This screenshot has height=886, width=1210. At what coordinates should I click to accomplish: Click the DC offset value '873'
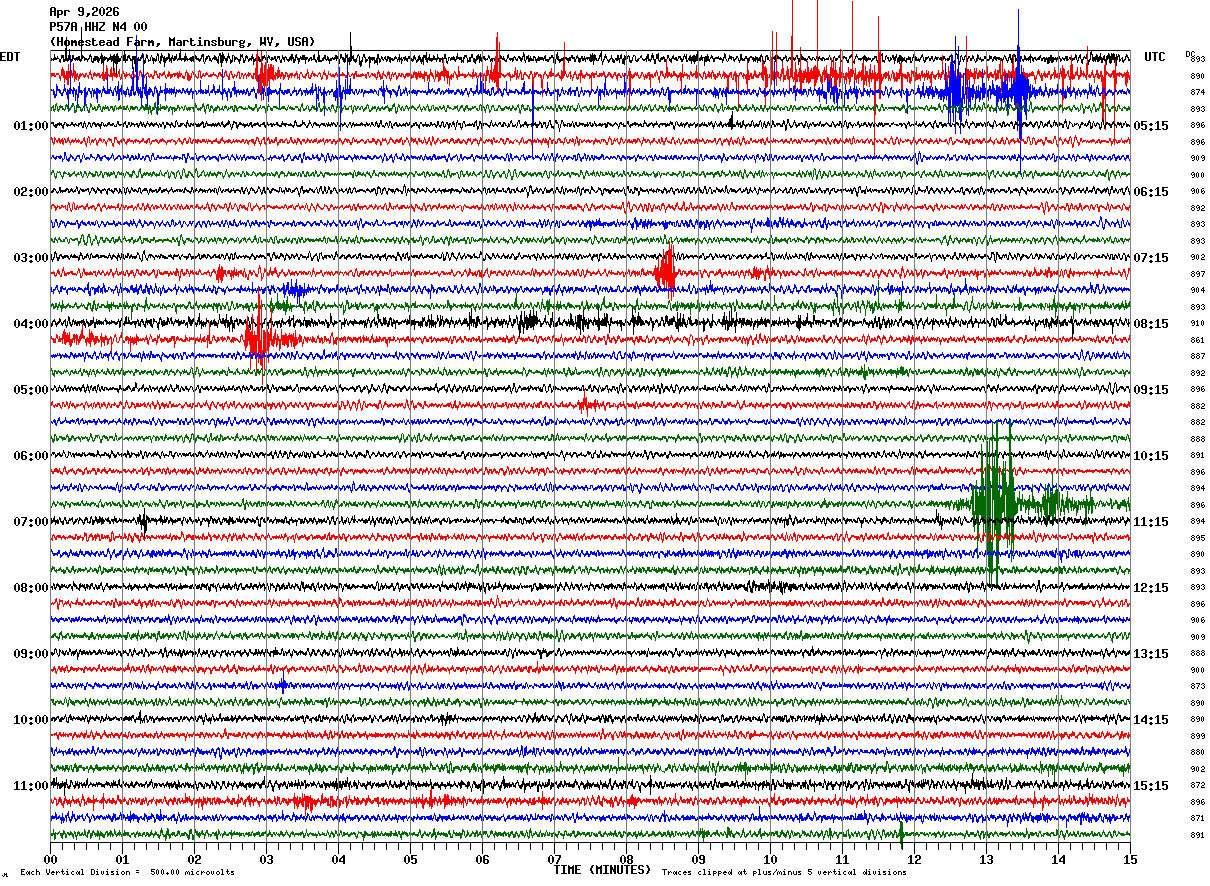[x=1197, y=686]
